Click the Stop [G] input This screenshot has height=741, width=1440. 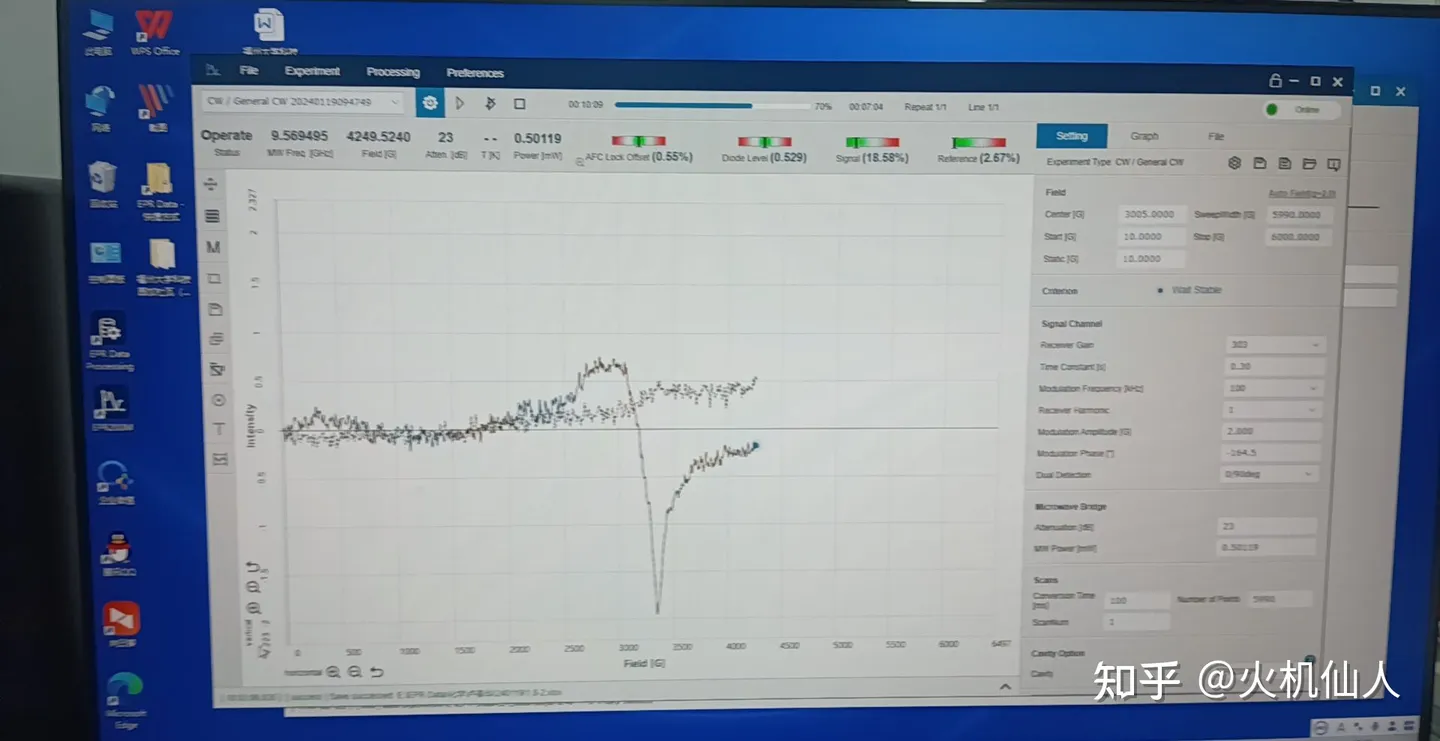[x=1299, y=237]
